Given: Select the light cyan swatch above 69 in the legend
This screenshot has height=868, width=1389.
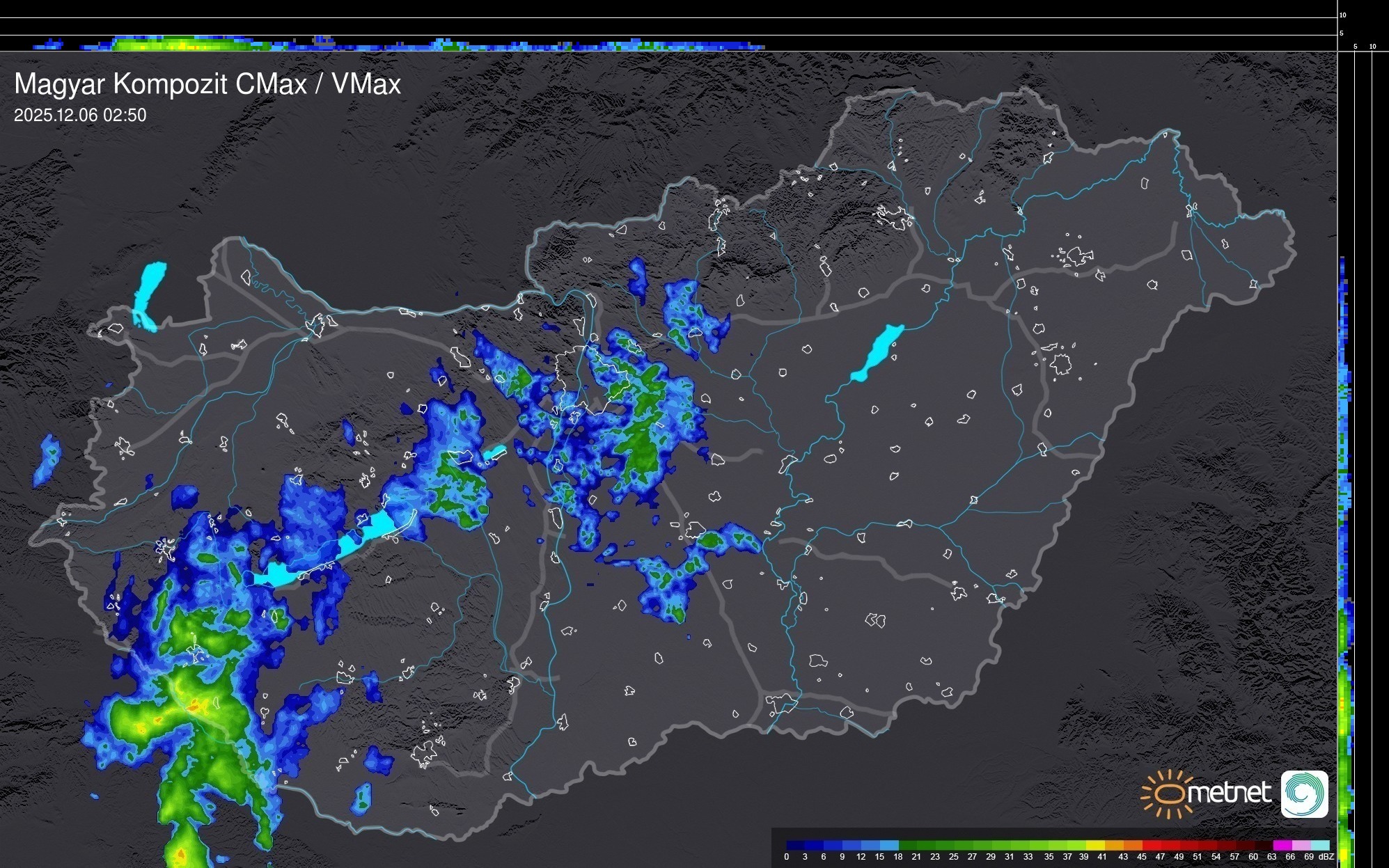Looking at the screenshot, I should pos(1319,845).
